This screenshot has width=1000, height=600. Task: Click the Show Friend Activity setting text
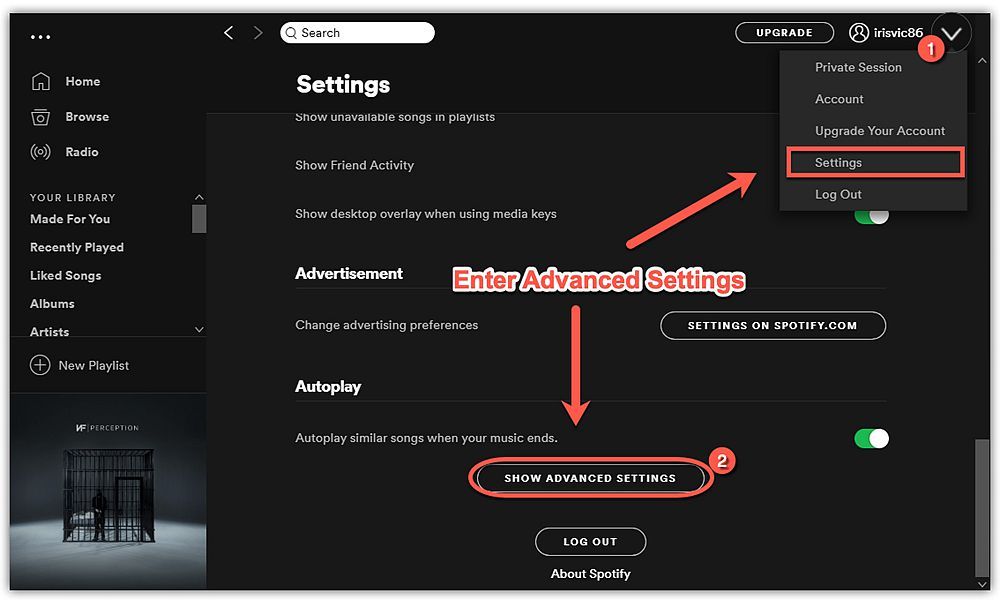tap(355, 165)
